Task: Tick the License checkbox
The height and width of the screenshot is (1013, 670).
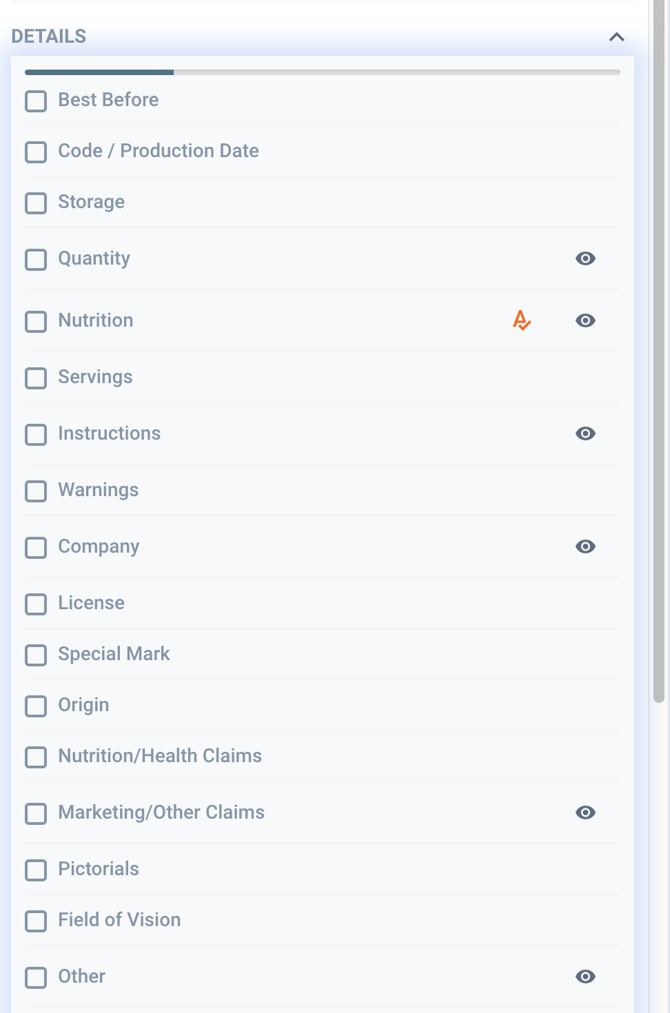Action: pyautogui.click(x=36, y=604)
